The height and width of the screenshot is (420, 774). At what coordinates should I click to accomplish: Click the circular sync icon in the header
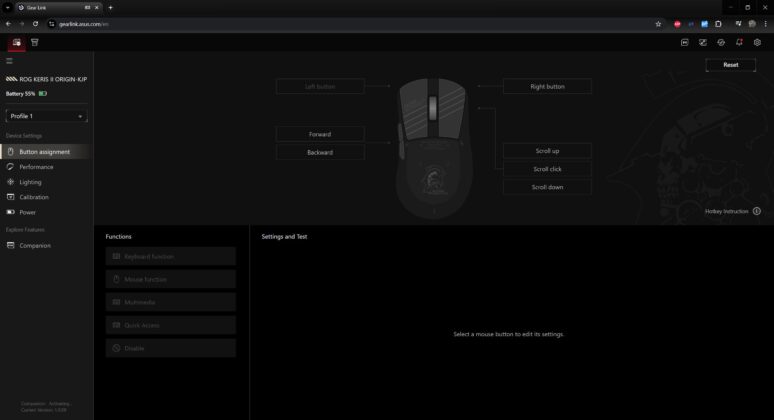[721, 42]
